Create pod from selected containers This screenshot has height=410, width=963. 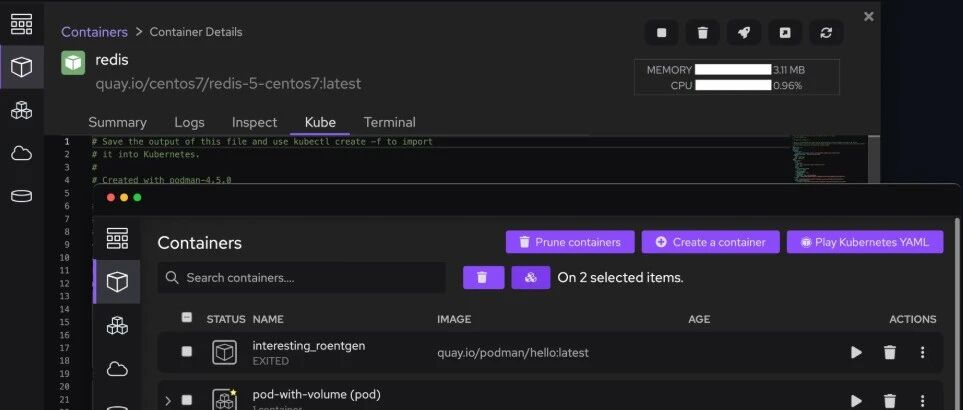[x=531, y=277]
